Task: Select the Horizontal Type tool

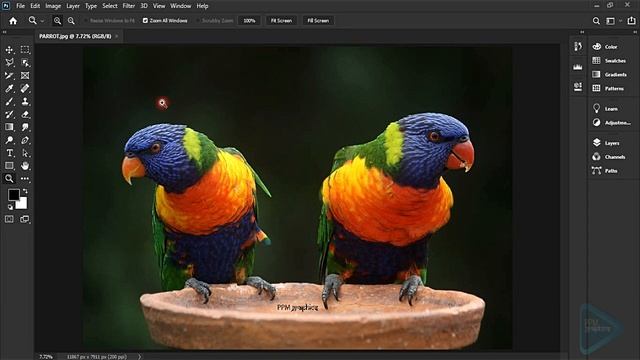Action: coord(9,153)
